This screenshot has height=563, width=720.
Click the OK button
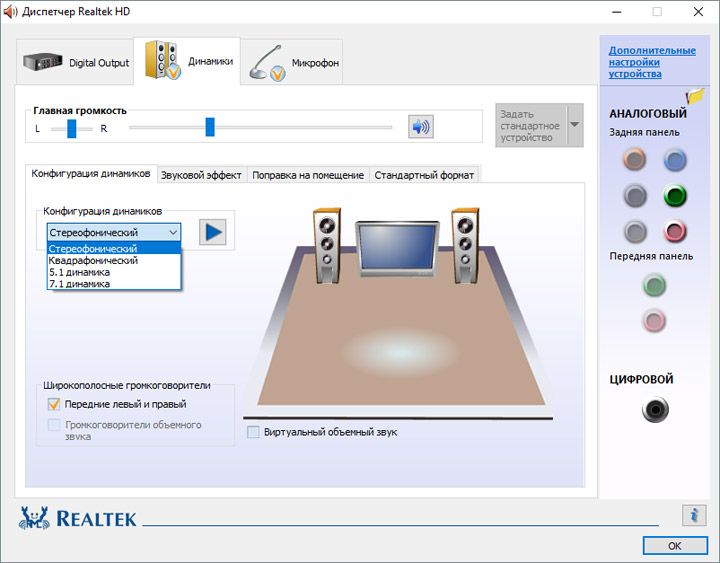[675, 546]
